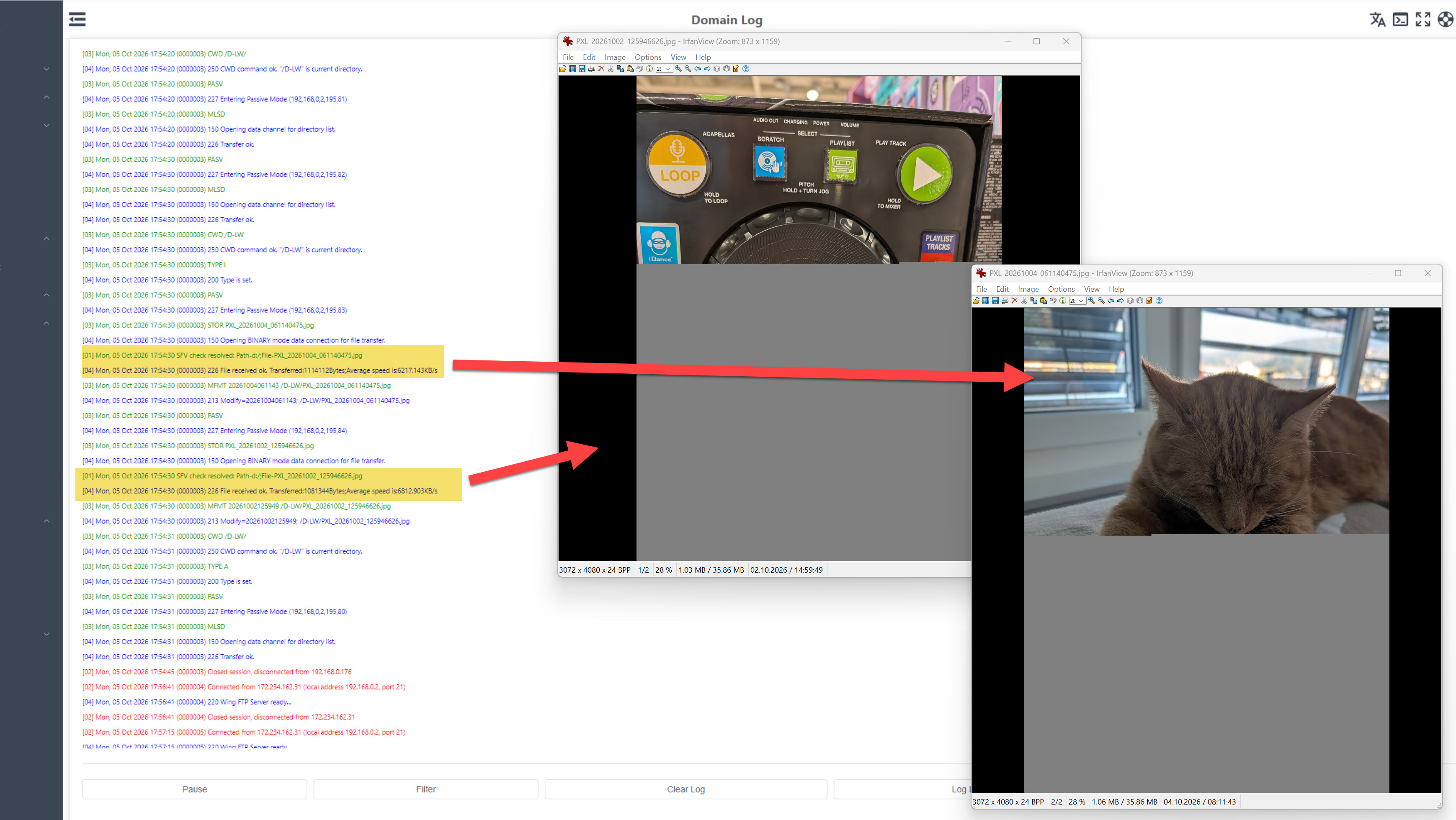Open View menu in PXL_20261004 cat window
This screenshot has height=820, width=1456.
[1091, 289]
